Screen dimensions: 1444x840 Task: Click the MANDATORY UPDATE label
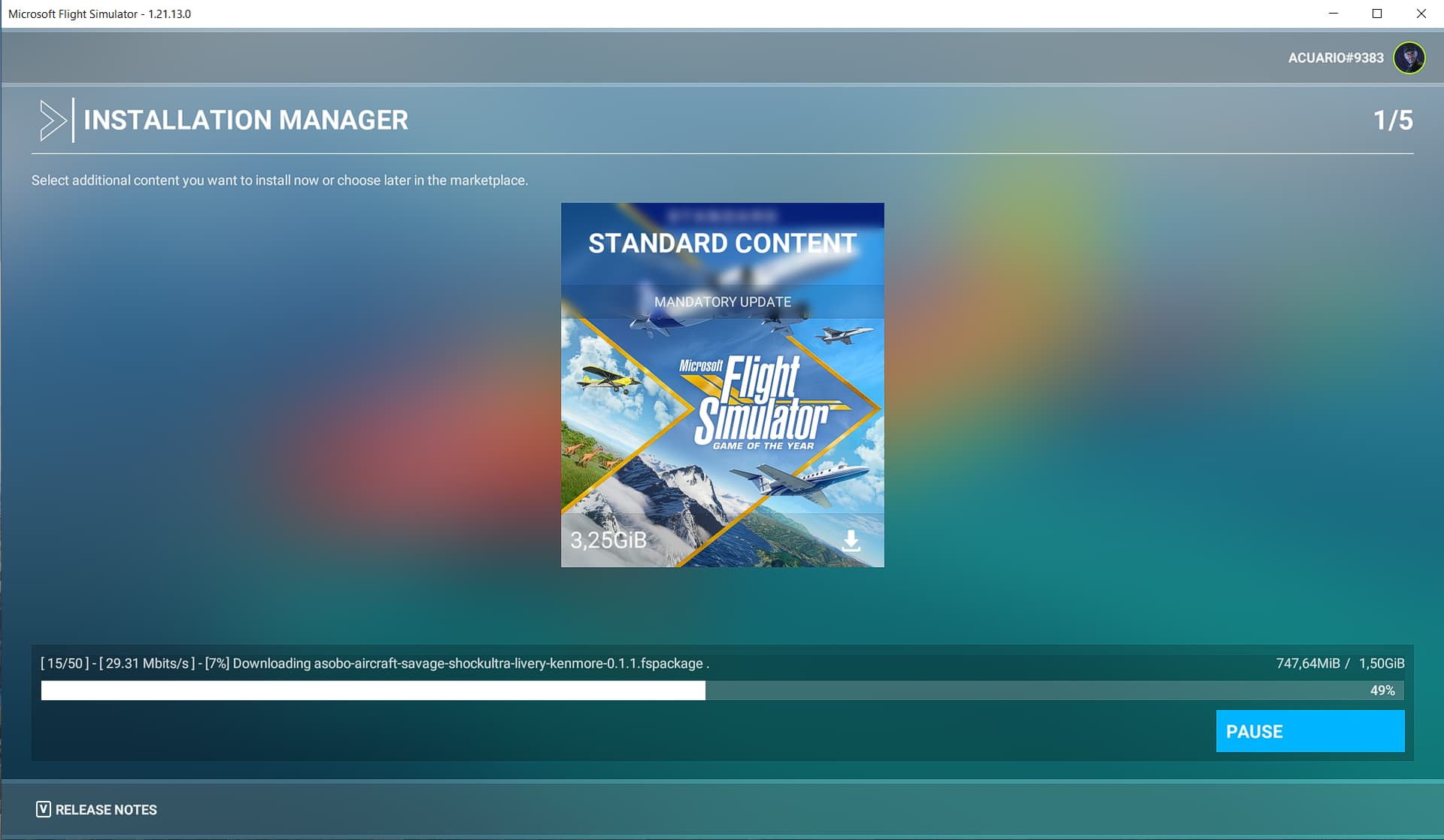723,302
